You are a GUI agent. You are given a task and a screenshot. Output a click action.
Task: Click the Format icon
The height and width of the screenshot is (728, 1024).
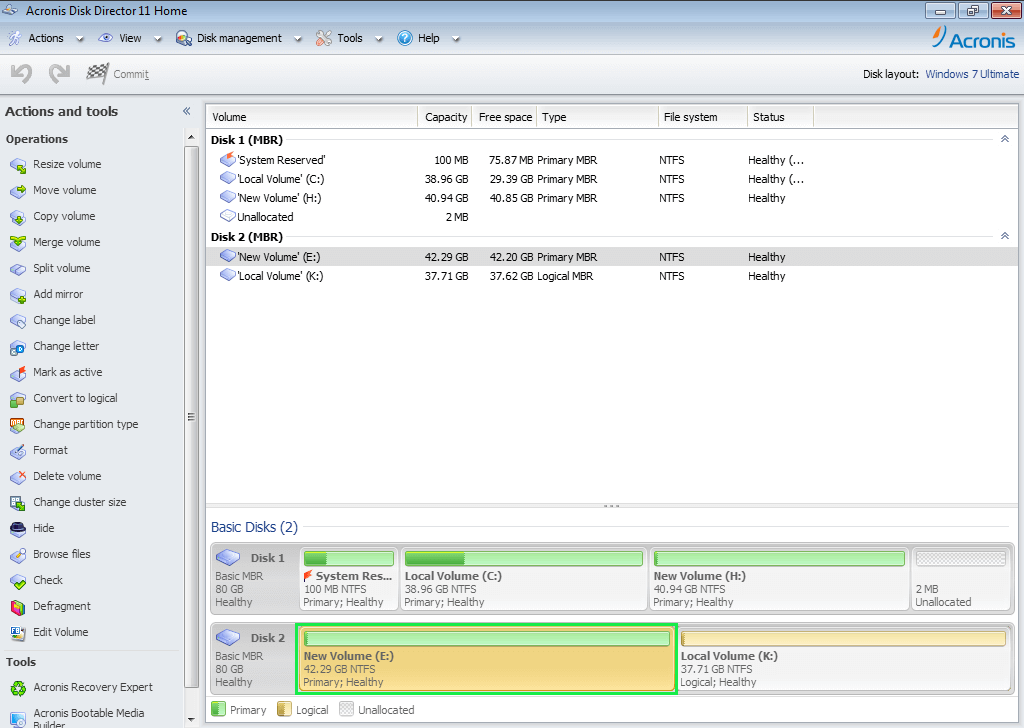(18, 451)
